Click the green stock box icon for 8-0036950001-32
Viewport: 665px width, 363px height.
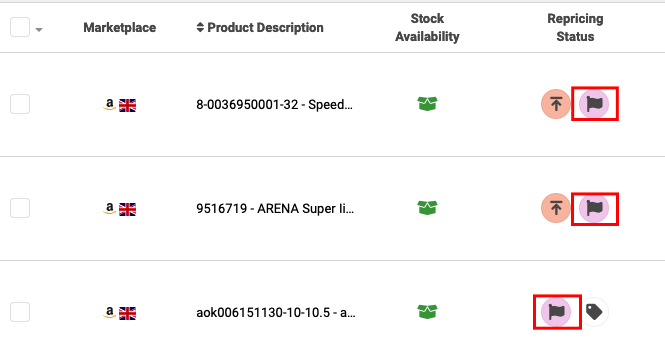click(x=427, y=103)
